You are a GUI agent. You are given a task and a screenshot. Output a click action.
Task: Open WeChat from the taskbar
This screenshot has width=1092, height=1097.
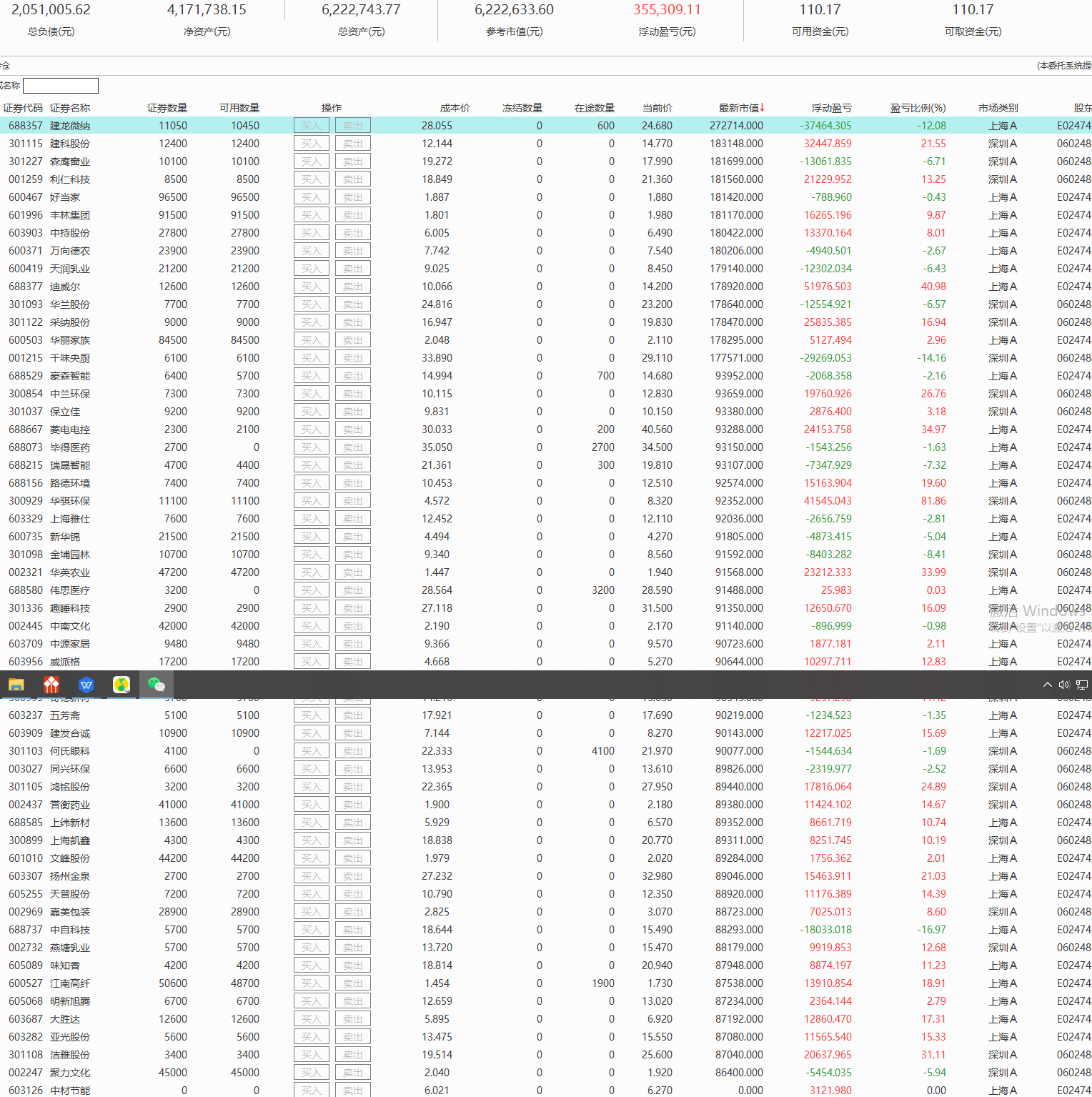pos(156,685)
